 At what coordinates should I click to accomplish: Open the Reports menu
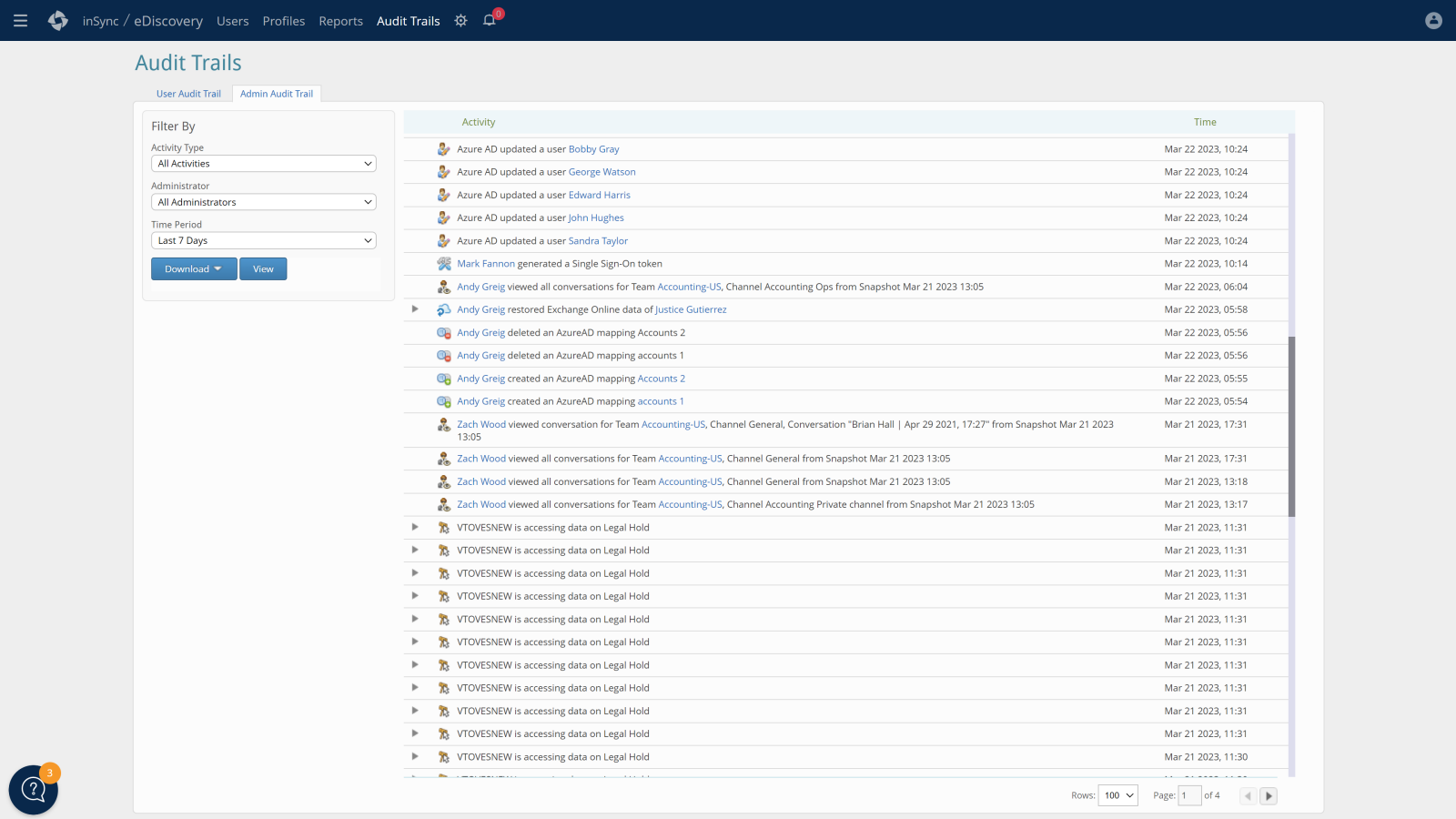pyautogui.click(x=340, y=21)
